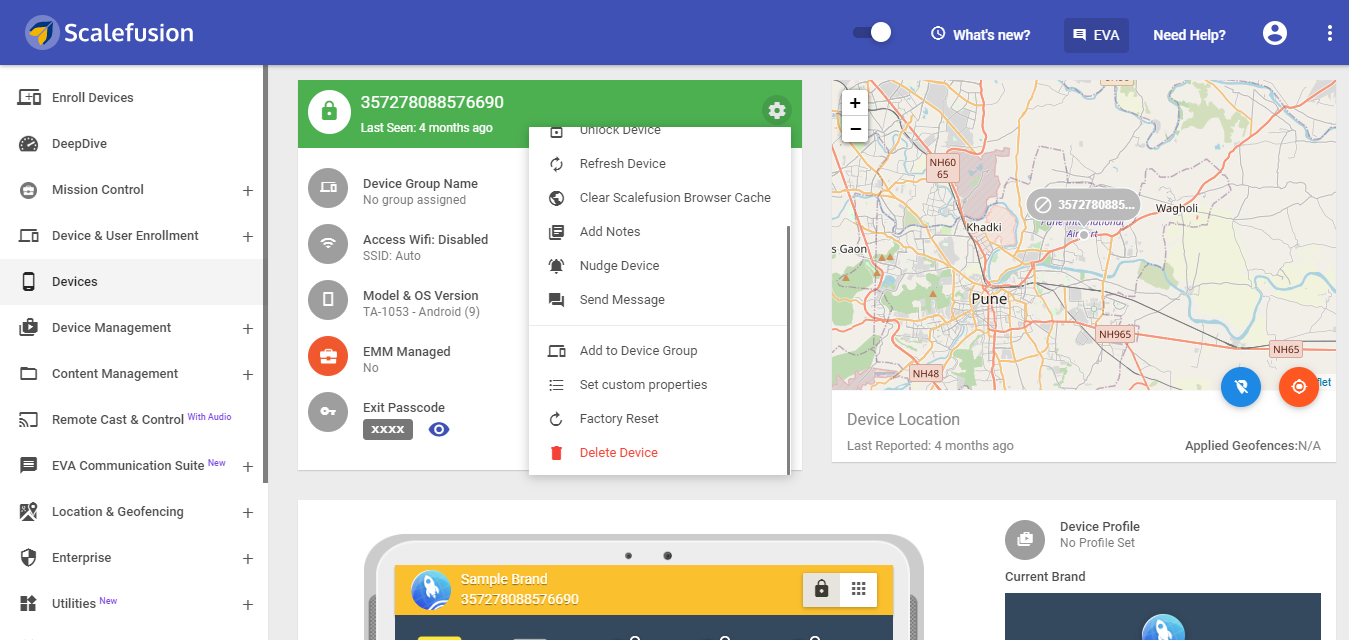This screenshot has width=1349, height=640.
Task: Click the Scalefusion logo
Action: point(110,33)
